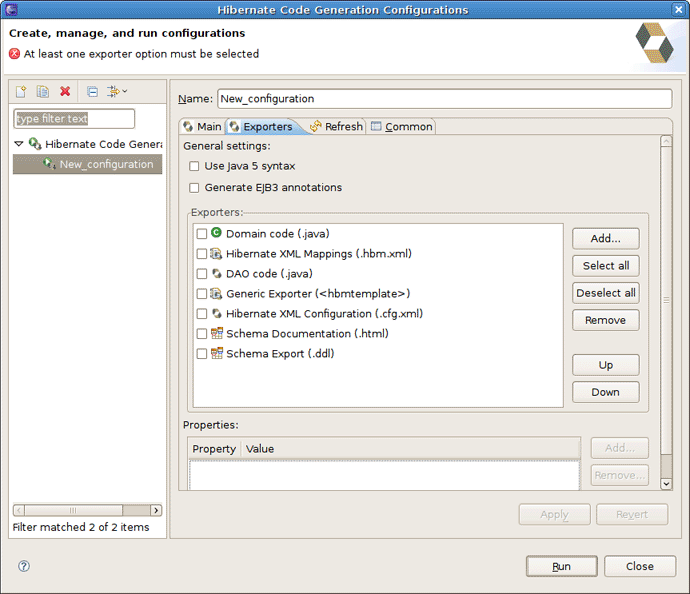Select New_configuration in the tree
This screenshot has height=594, width=690.
pyautogui.click(x=105, y=164)
